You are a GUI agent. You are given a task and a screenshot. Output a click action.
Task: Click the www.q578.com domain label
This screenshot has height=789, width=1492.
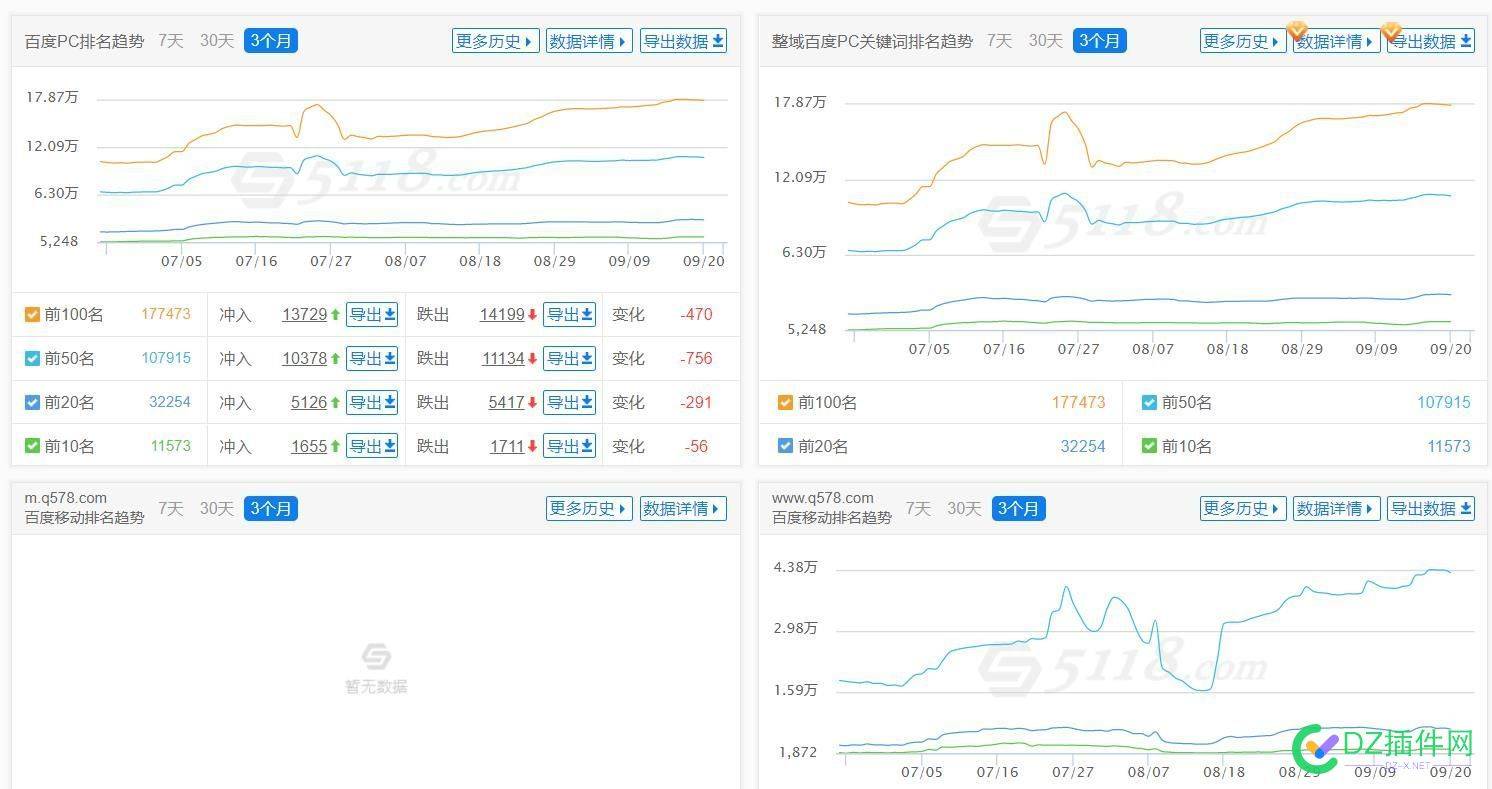coord(823,498)
